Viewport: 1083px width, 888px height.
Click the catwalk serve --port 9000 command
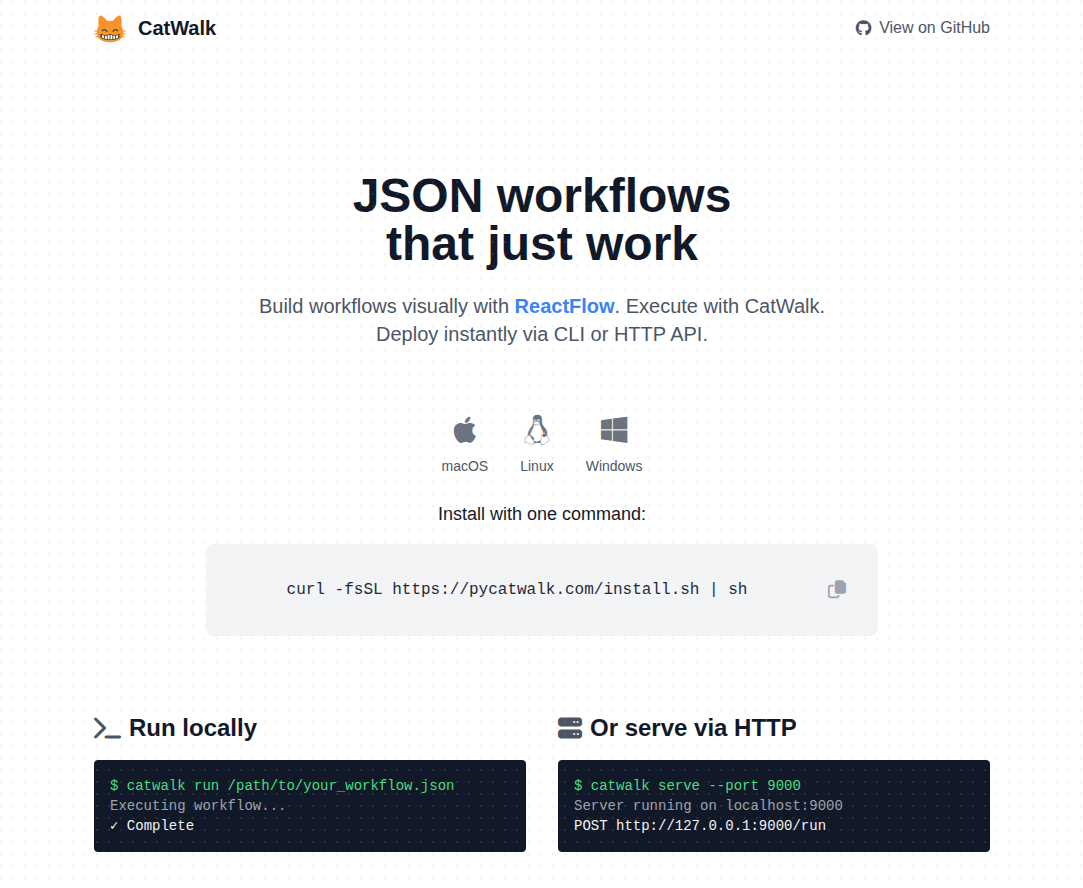(687, 786)
